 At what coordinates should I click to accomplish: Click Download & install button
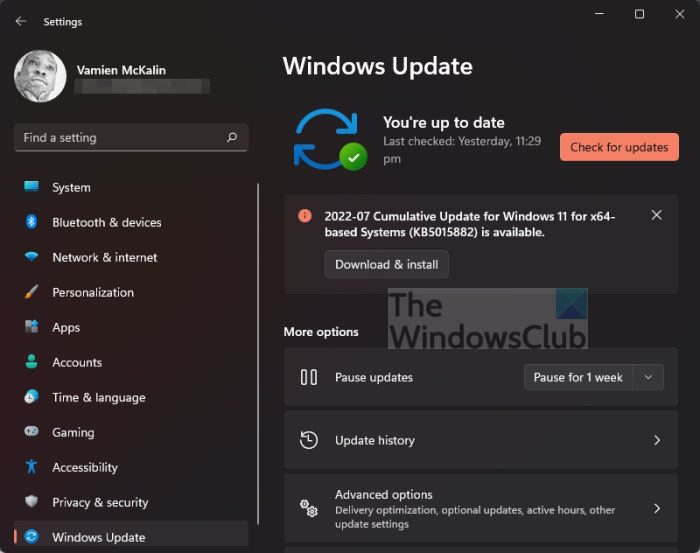[x=387, y=265]
